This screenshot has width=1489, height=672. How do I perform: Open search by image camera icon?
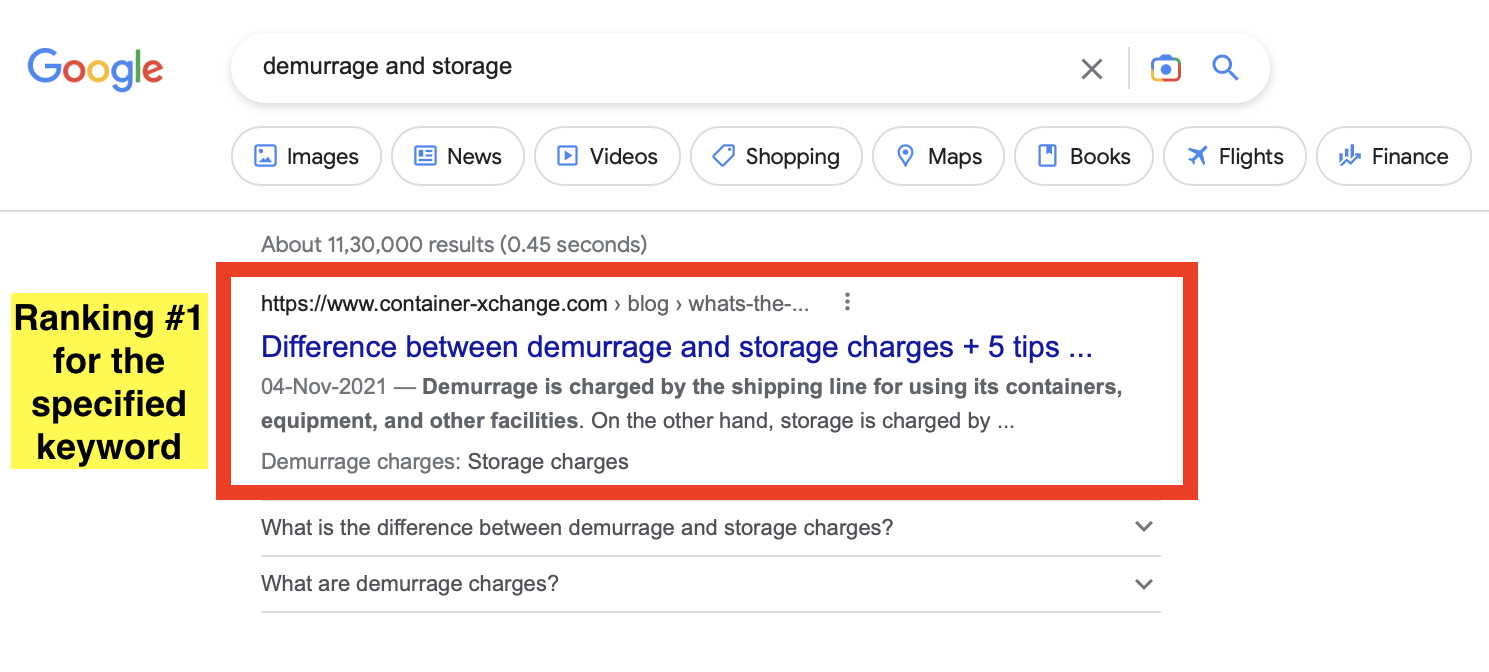tap(1165, 68)
